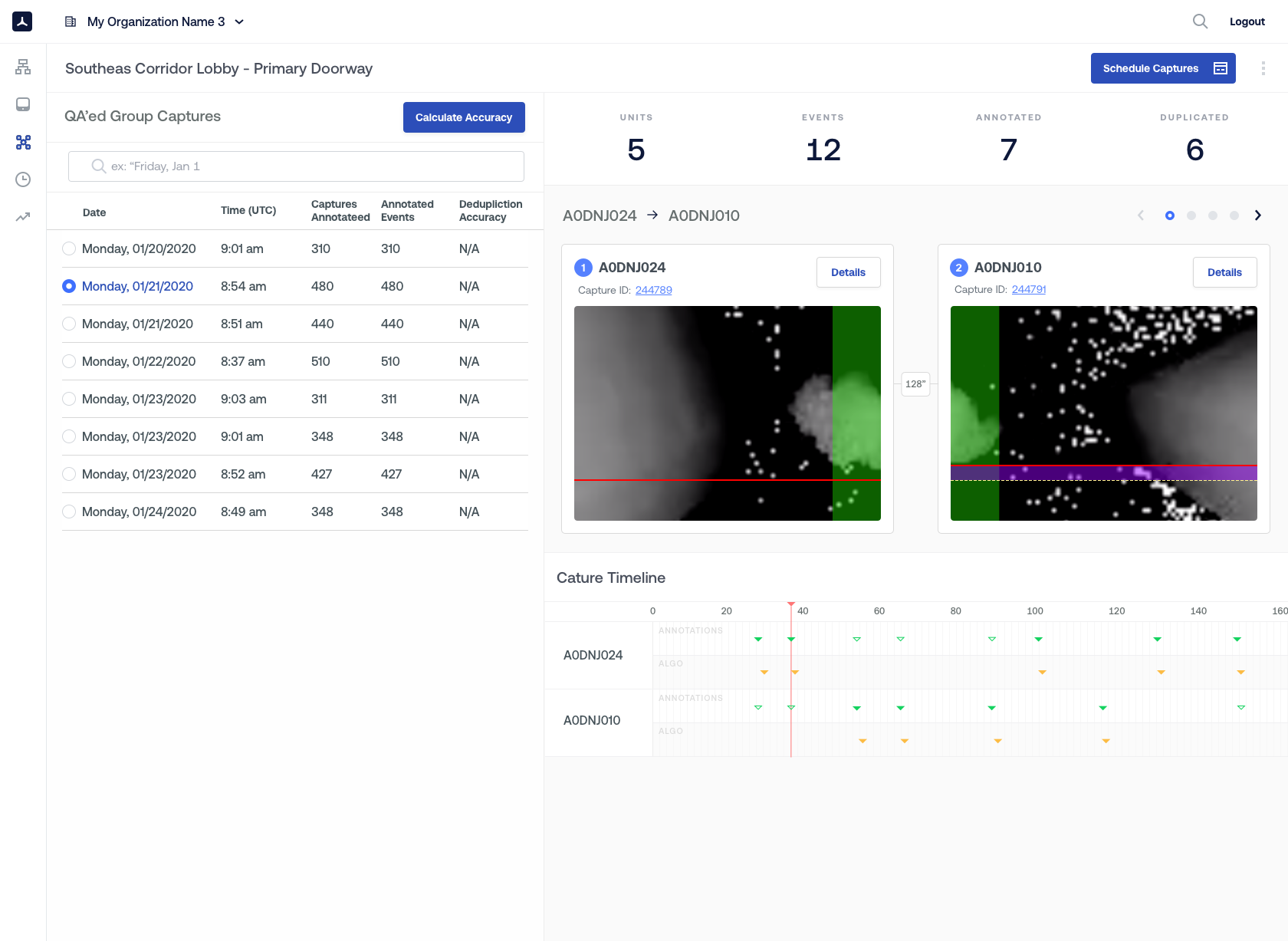The image size is (1288, 941).
Task: Click the app logo icon in top-left
Action: pos(22,21)
